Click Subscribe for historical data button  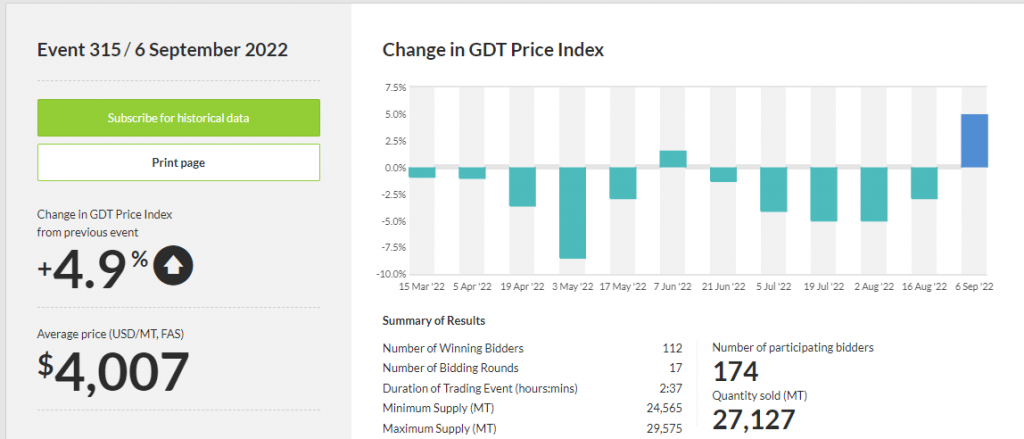tap(178, 118)
